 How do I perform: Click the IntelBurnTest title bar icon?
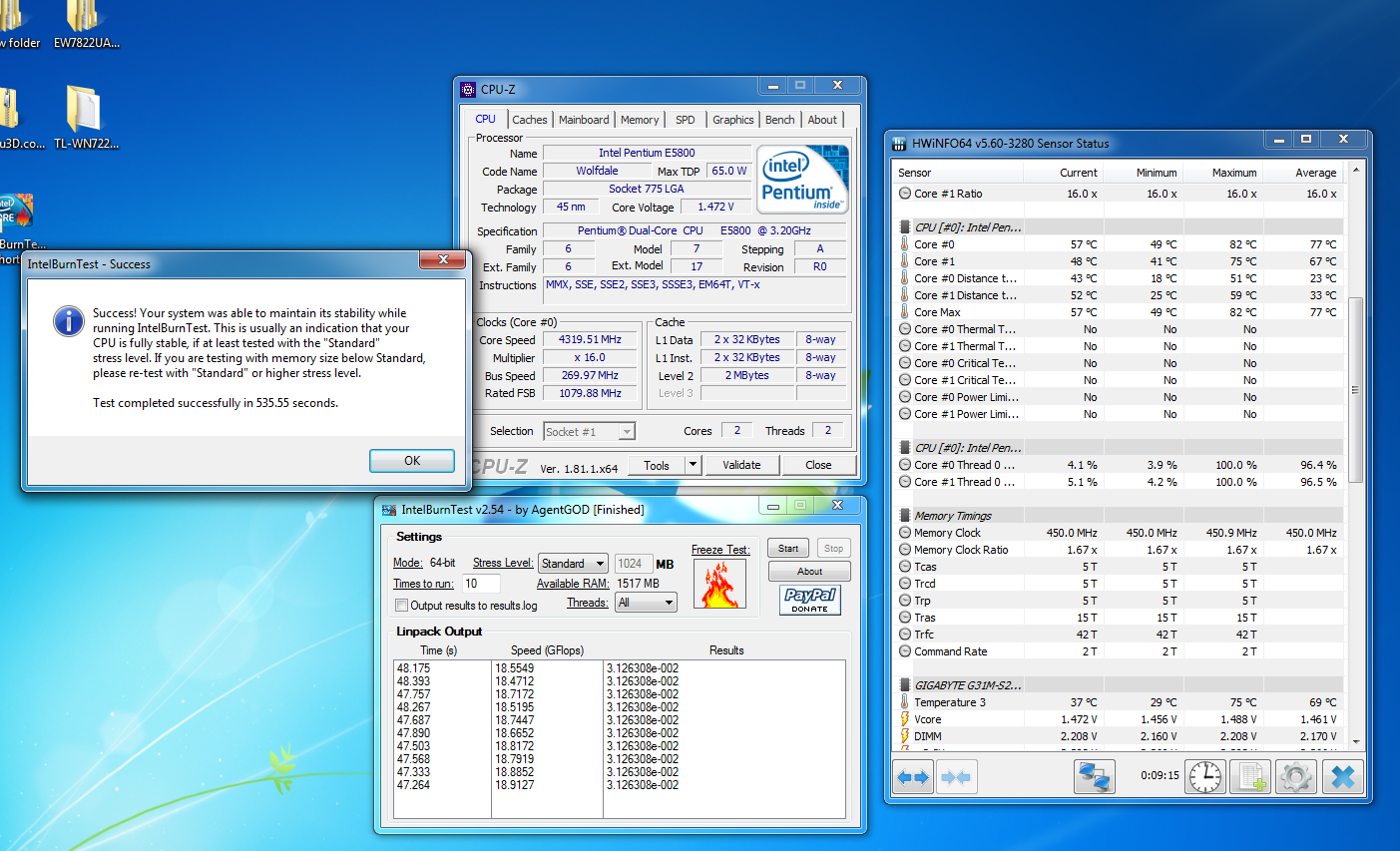click(x=389, y=509)
